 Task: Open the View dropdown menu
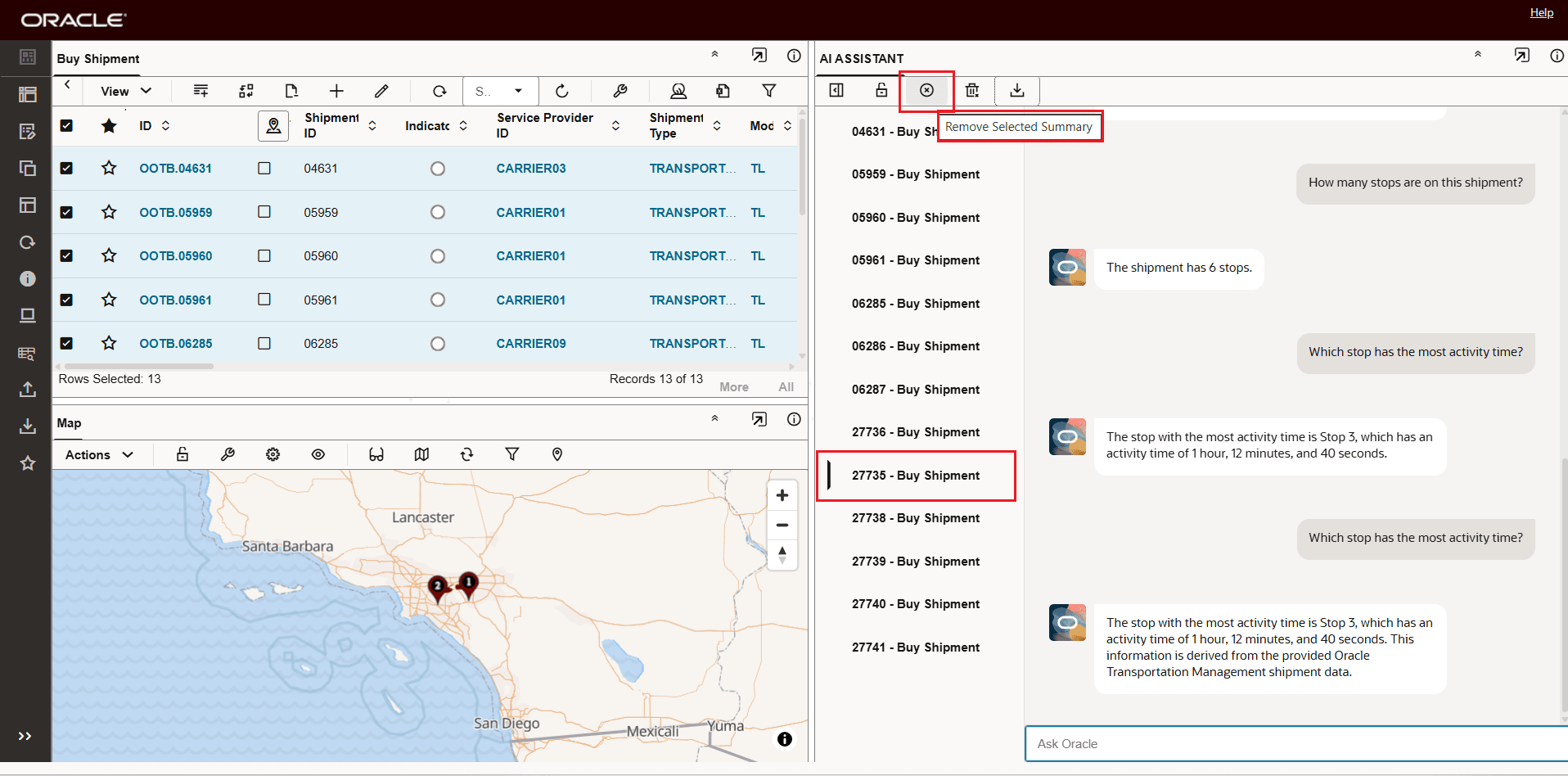(x=126, y=91)
